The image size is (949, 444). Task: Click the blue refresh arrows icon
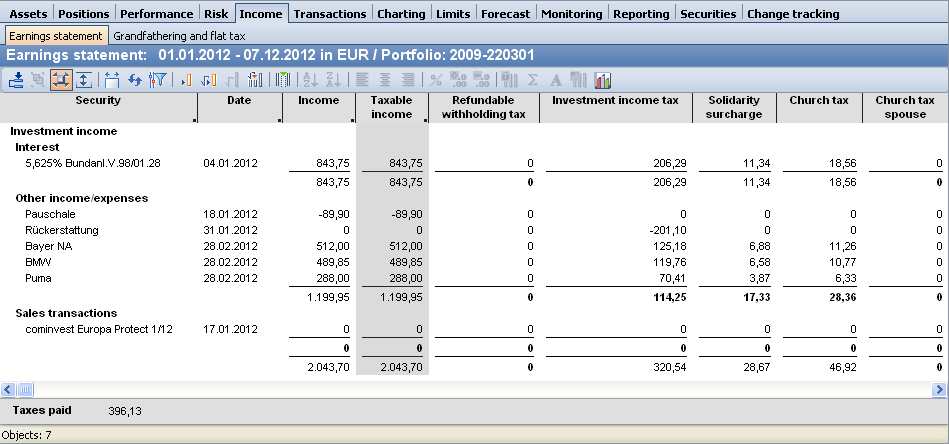point(134,80)
